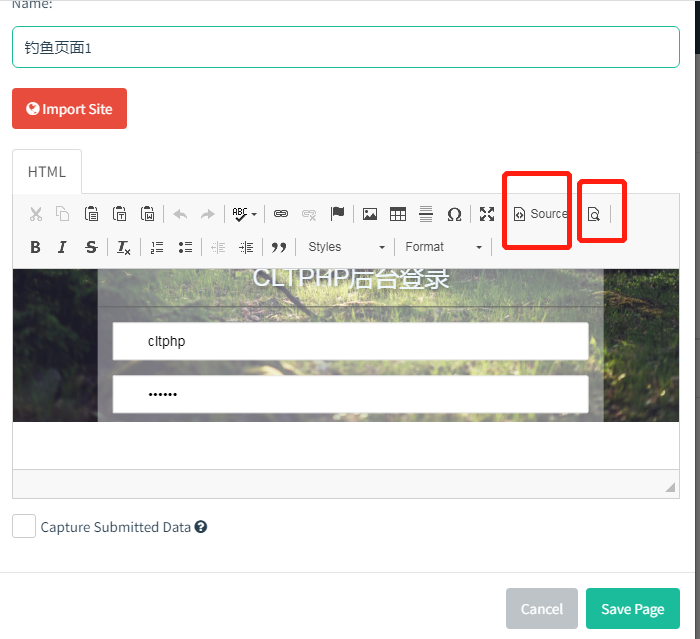Toggle strikethrough formatting
The width and height of the screenshot is (700, 639).
click(x=91, y=247)
